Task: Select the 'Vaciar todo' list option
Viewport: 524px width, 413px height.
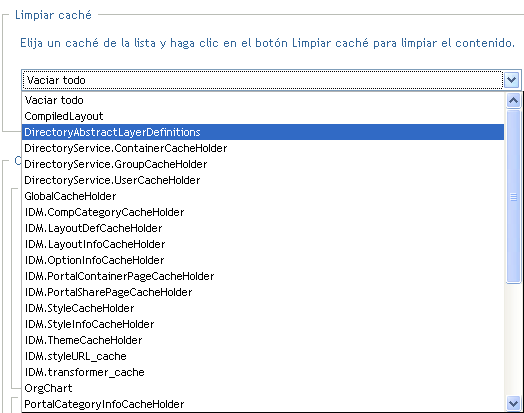Action: tap(263, 100)
